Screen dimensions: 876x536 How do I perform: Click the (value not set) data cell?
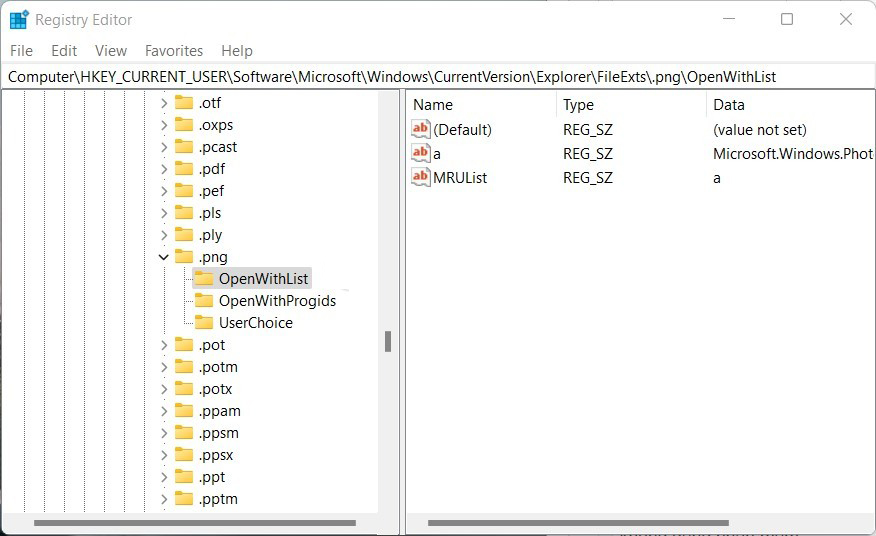coord(760,130)
